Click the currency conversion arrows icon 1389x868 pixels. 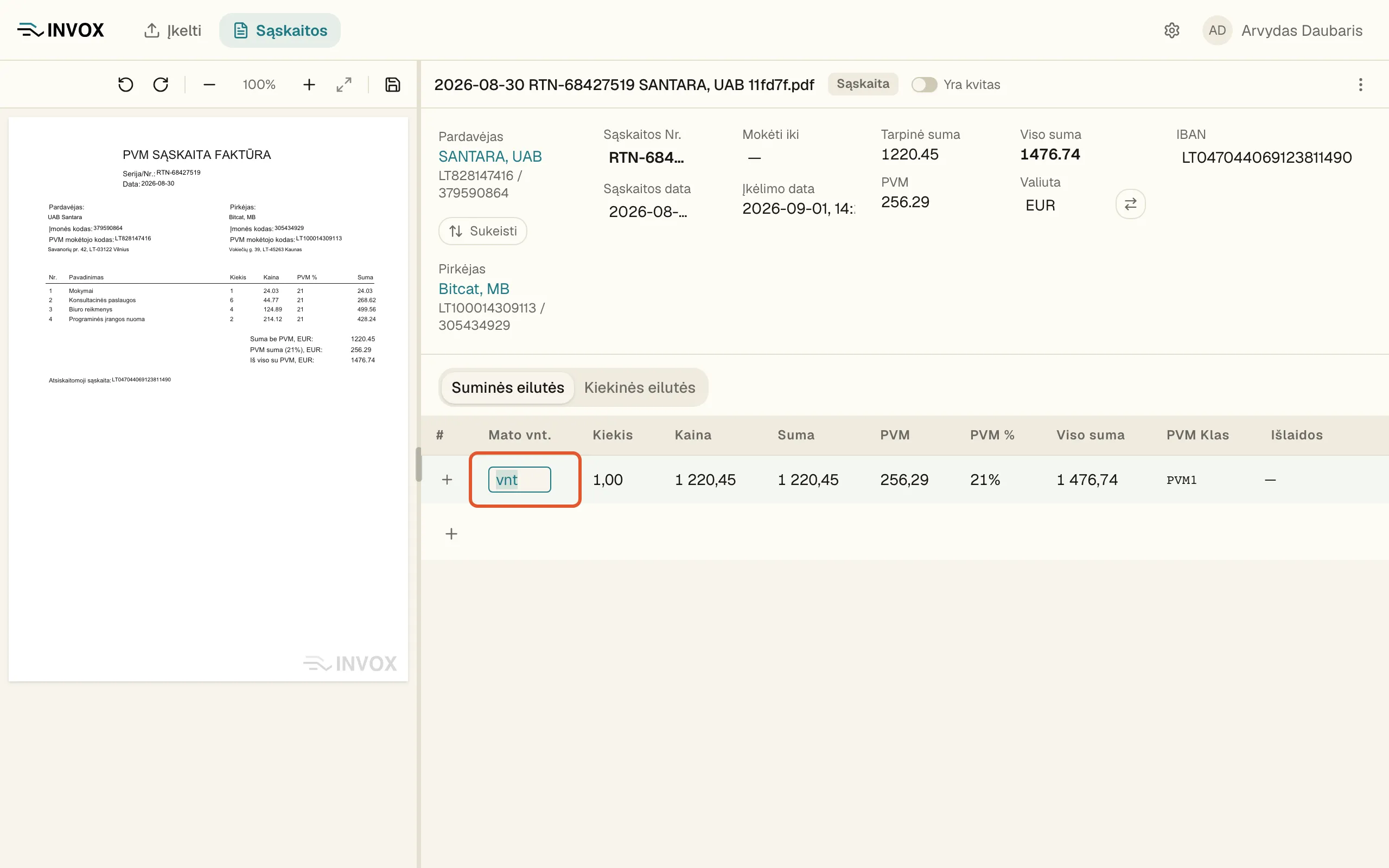pyautogui.click(x=1130, y=204)
